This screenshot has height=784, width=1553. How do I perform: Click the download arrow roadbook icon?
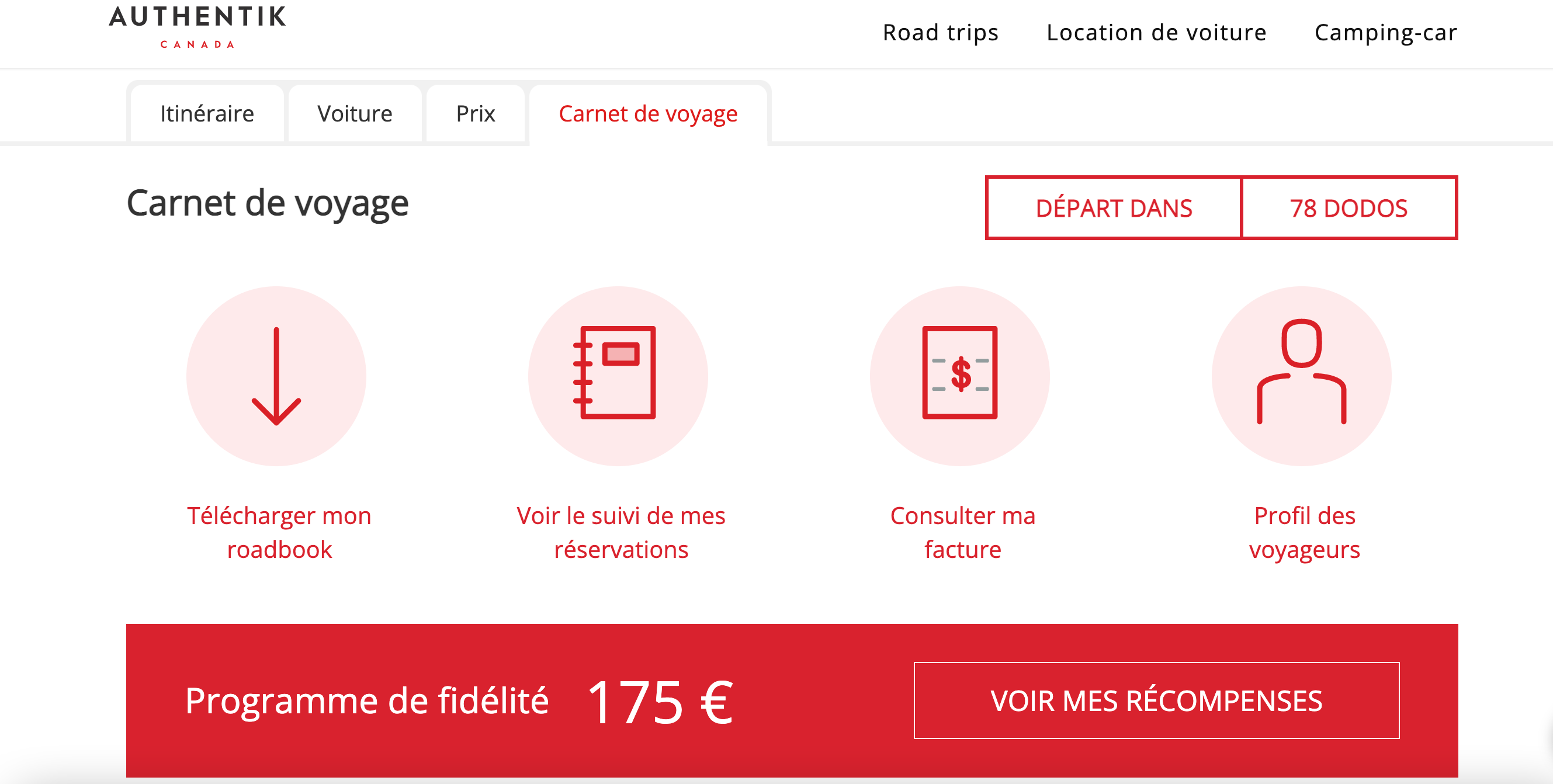coord(276,376)
